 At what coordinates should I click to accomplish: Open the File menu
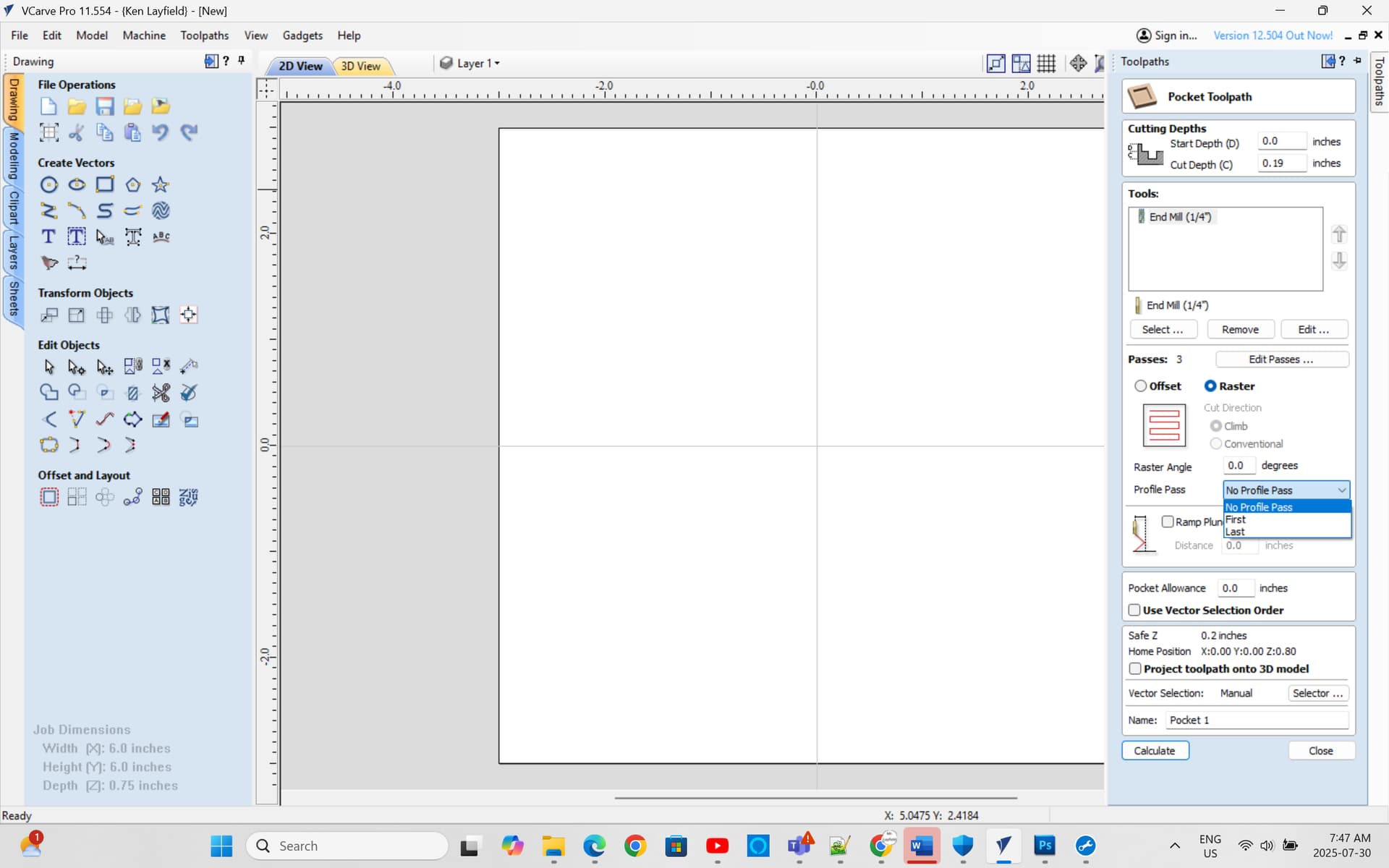pyautogui.click(x=20, y=35)
